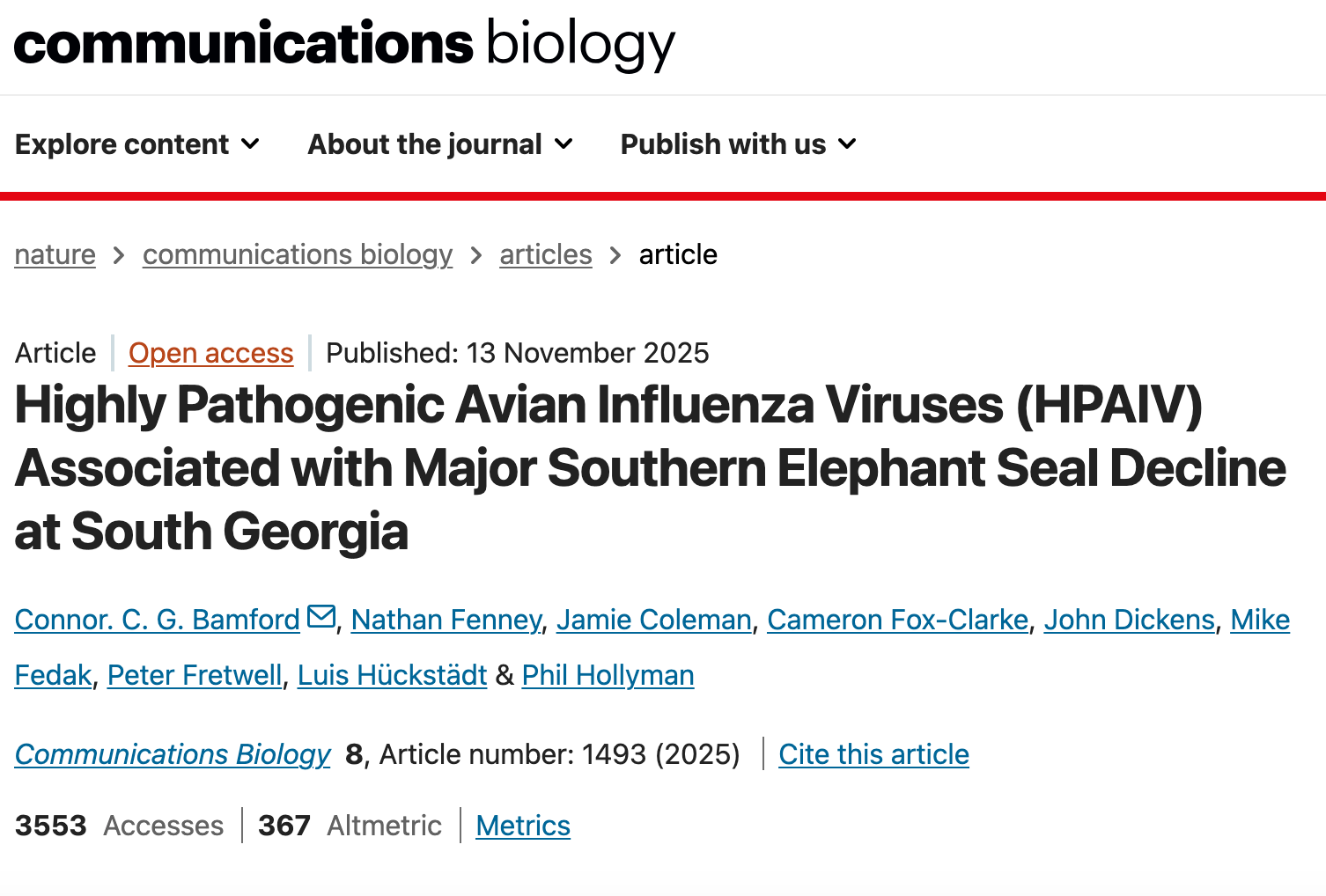
Task: Open Luis Hückstädt author link
Action: (x=392, y=675)
